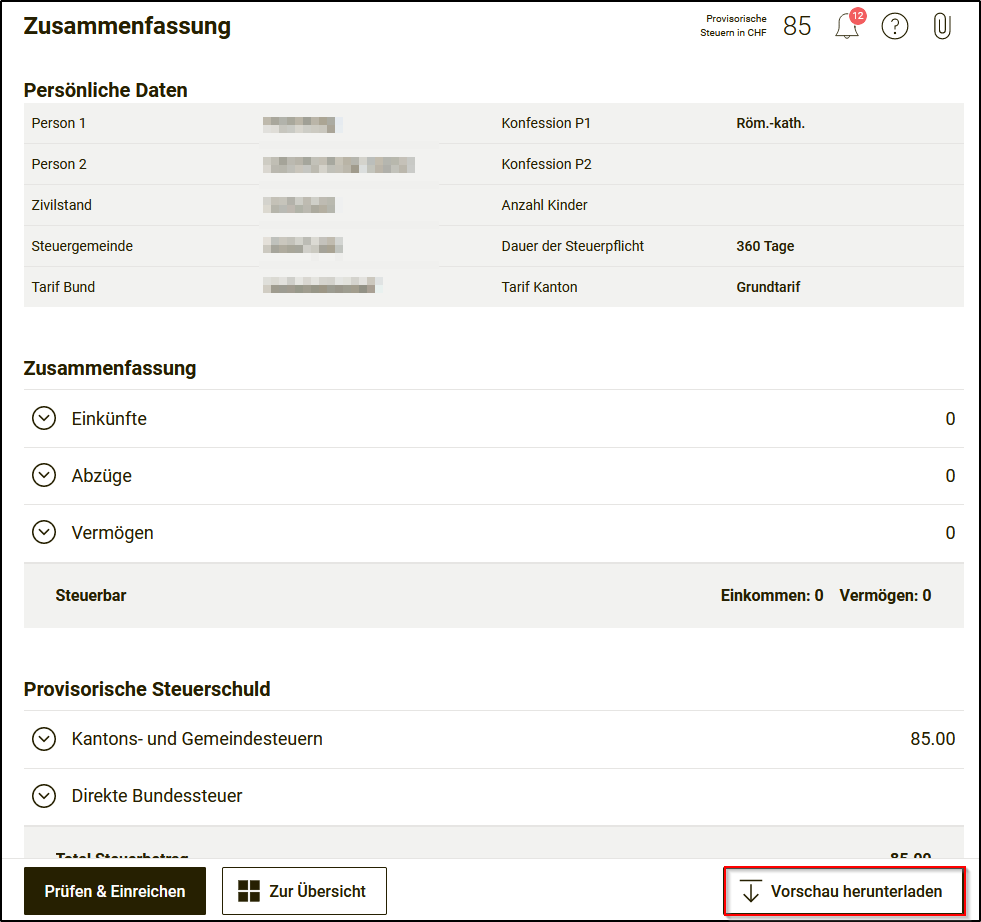Screen dimensions: 981x922
Task: Click the Kantons- und Gemeindesteuern label
Action: click(x=197, y=739)
